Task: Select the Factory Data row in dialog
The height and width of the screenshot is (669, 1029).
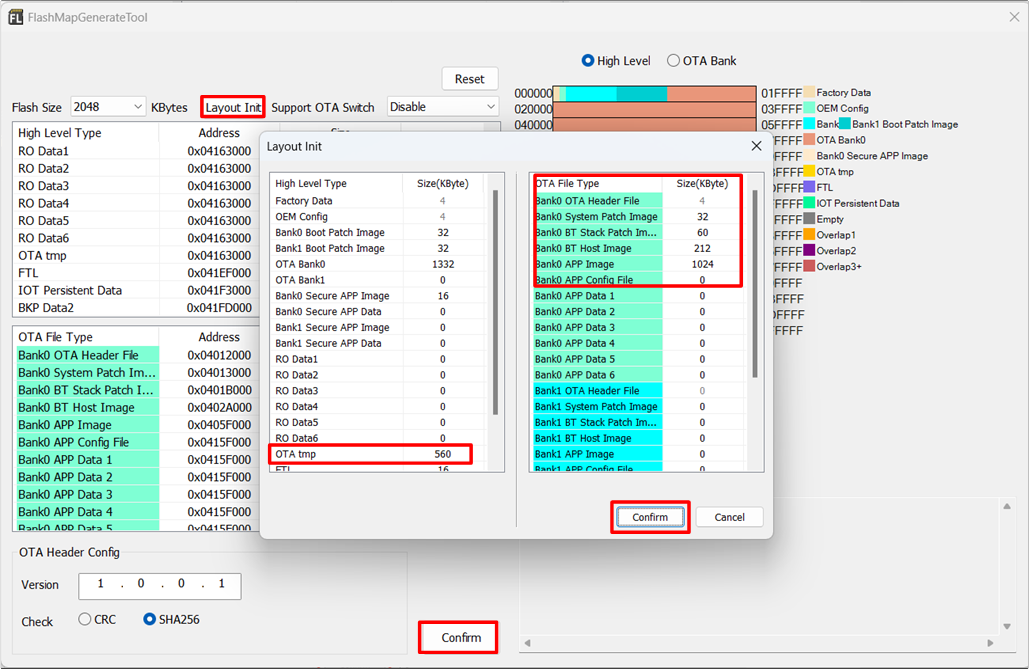Action: [378, 201]
